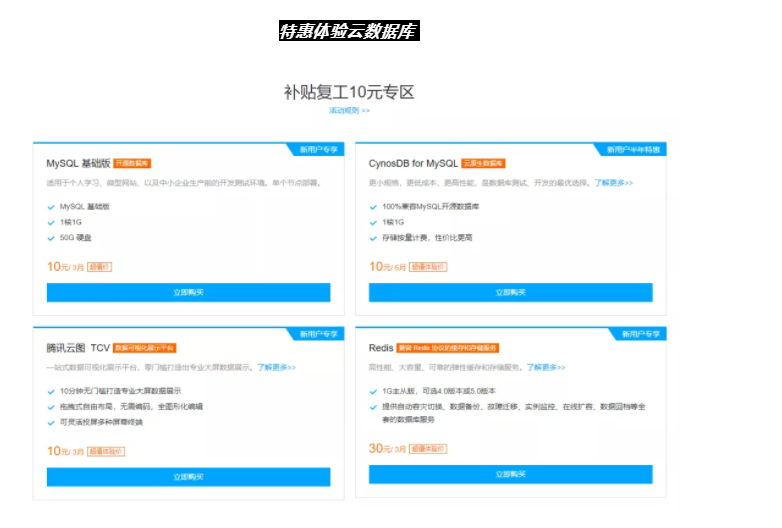Screen dimensions: 782x528
Task: Click the 适用于个人学习 description in MySQL card
Action: pyautogui.click(x=184, y=183)
